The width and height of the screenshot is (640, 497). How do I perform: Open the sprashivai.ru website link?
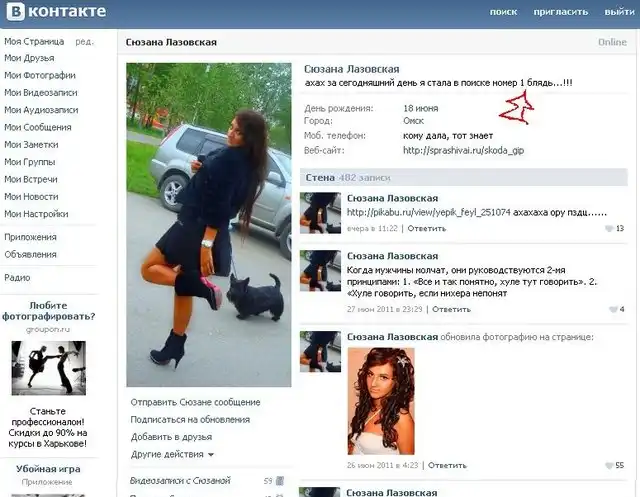463,150
